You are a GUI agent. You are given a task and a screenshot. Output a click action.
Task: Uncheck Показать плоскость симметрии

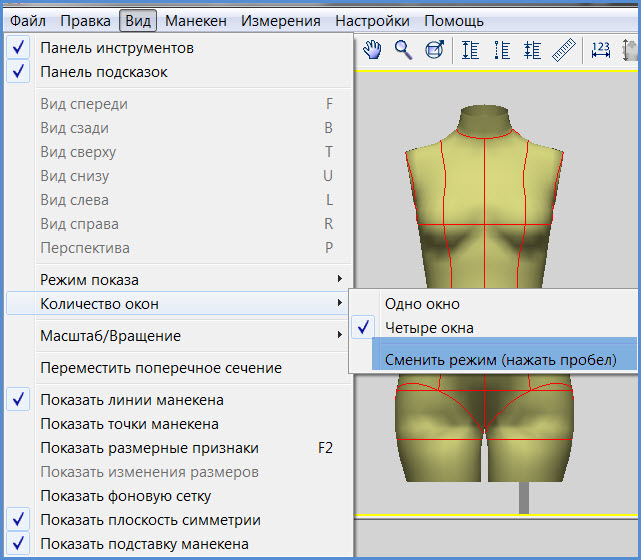pos(150,520)
